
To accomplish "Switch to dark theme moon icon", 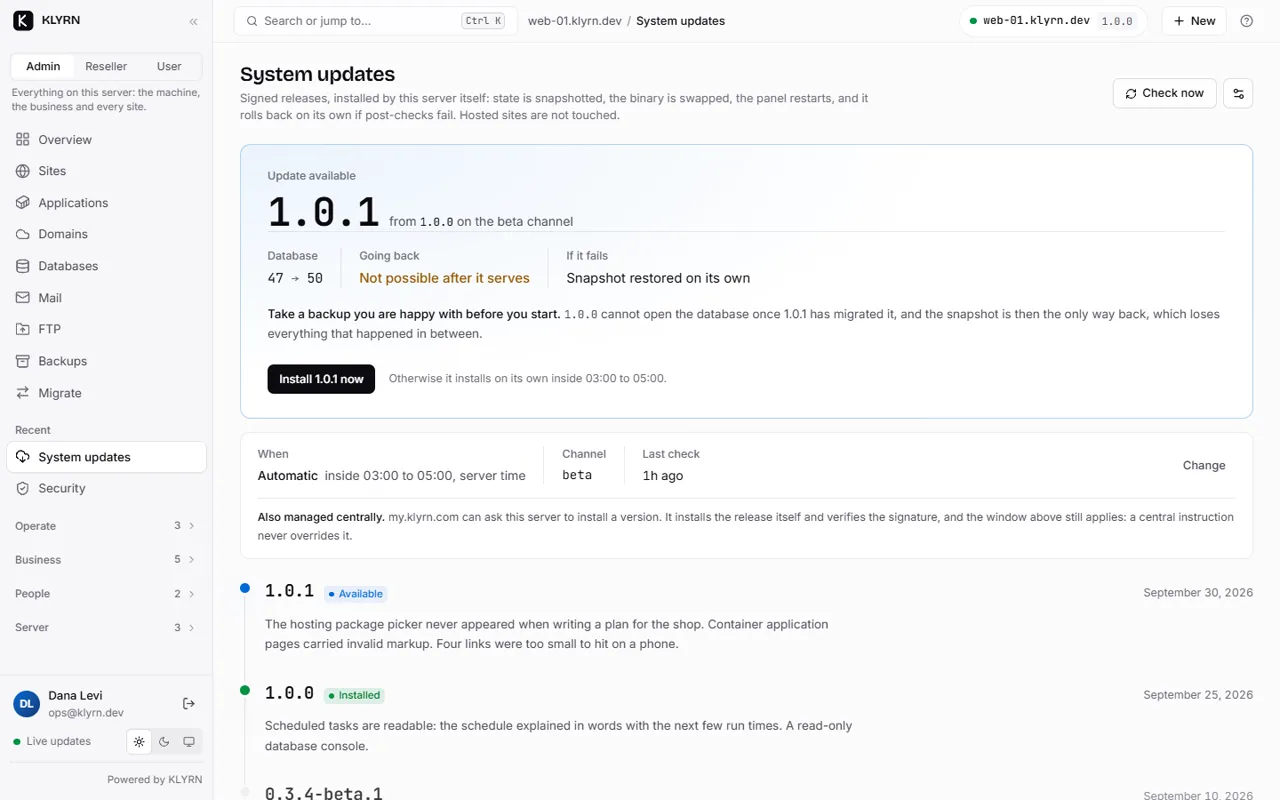I will point(164,742).
